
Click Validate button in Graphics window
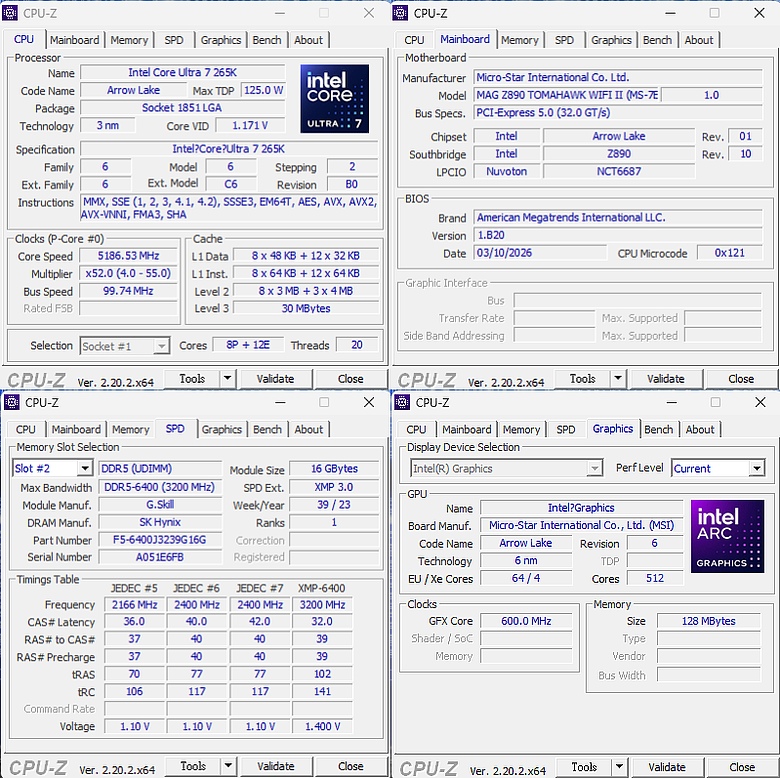(667, 767)
